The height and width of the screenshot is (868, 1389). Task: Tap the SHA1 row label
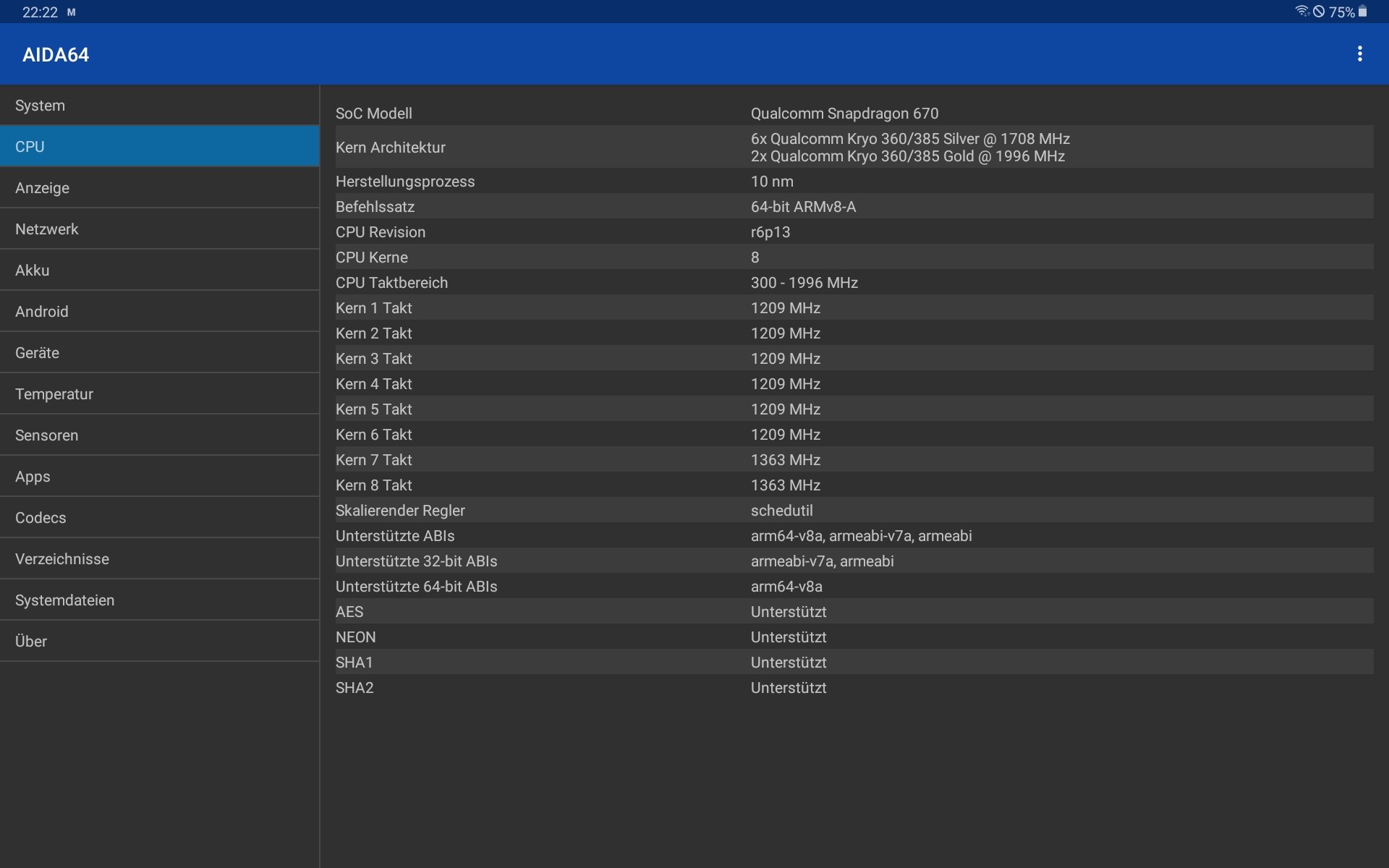(x=354, y=663)
